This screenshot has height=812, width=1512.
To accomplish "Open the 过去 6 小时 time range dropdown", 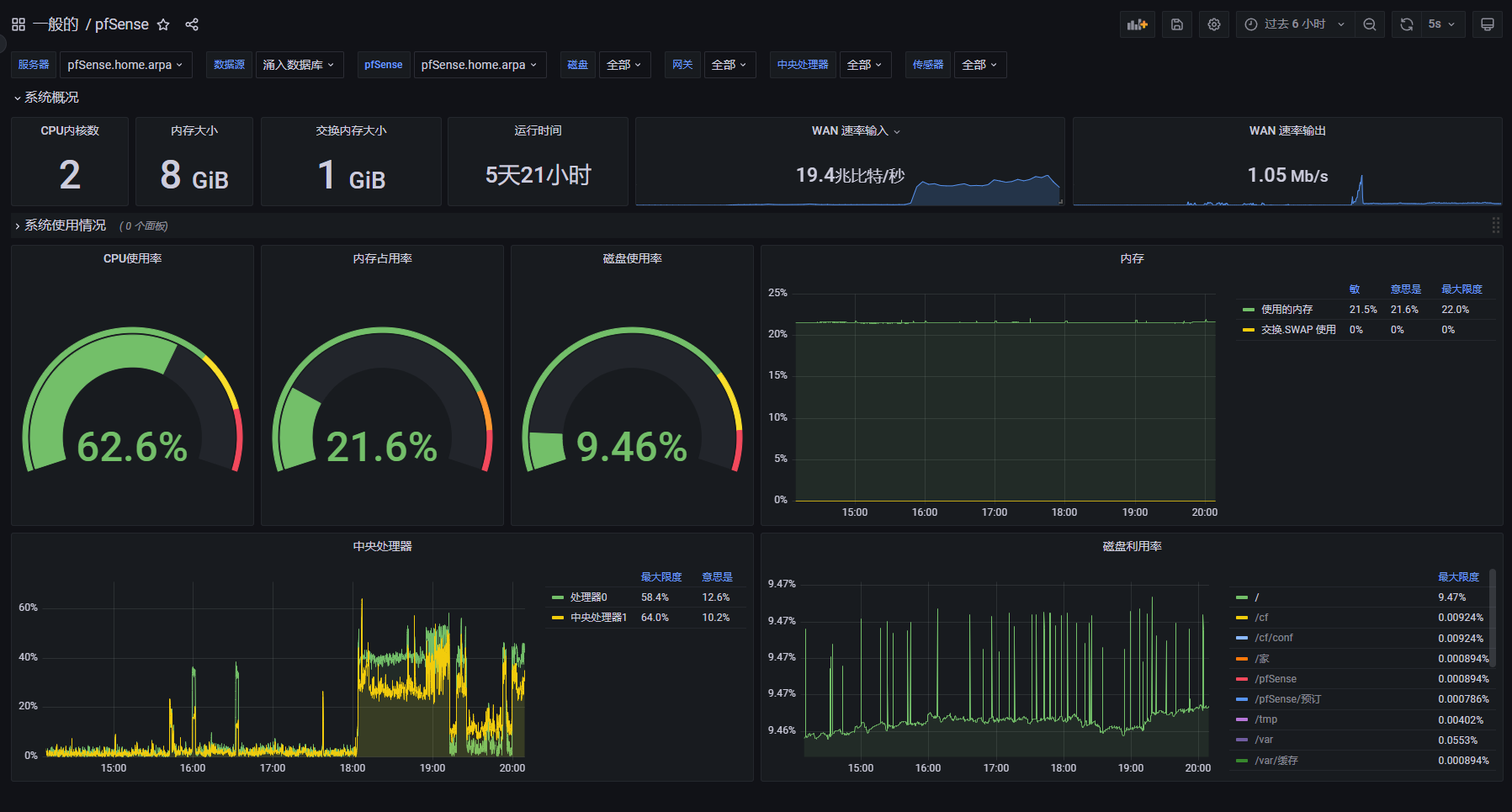I will 1293,24.
